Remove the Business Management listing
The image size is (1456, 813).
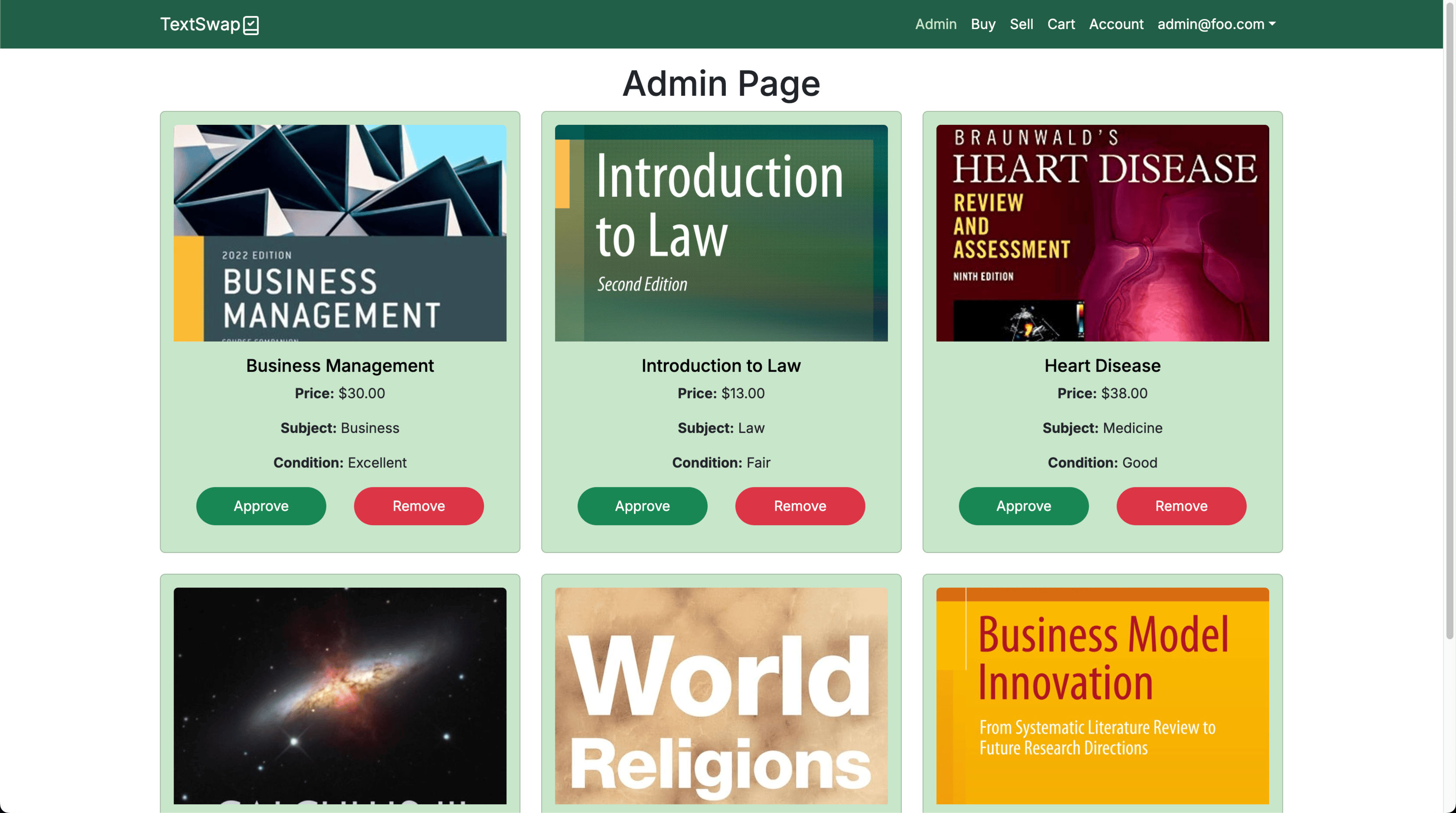click(418, 506)
